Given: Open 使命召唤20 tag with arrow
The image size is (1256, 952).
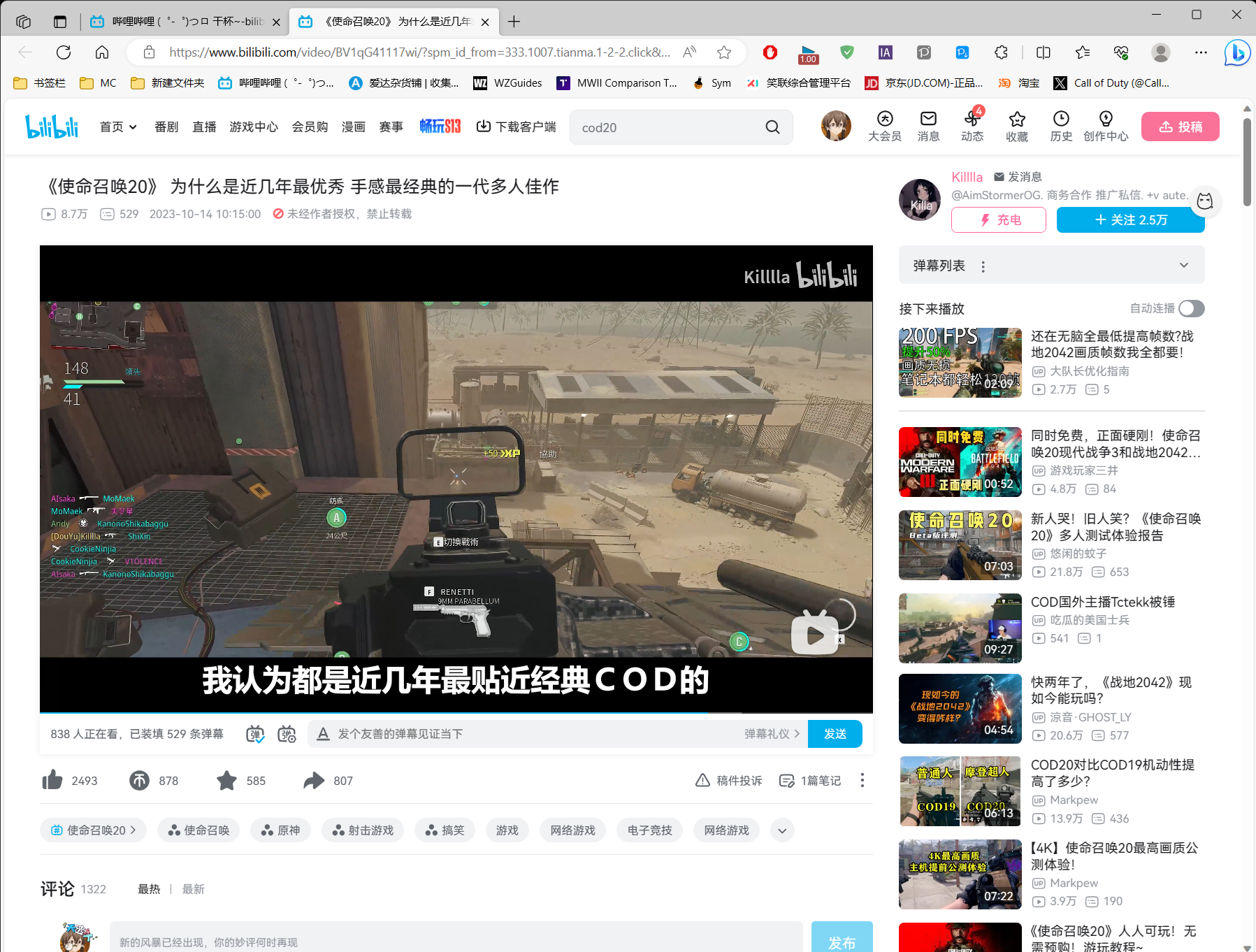Looking at the screenshot, I should (x=94, y=830).
